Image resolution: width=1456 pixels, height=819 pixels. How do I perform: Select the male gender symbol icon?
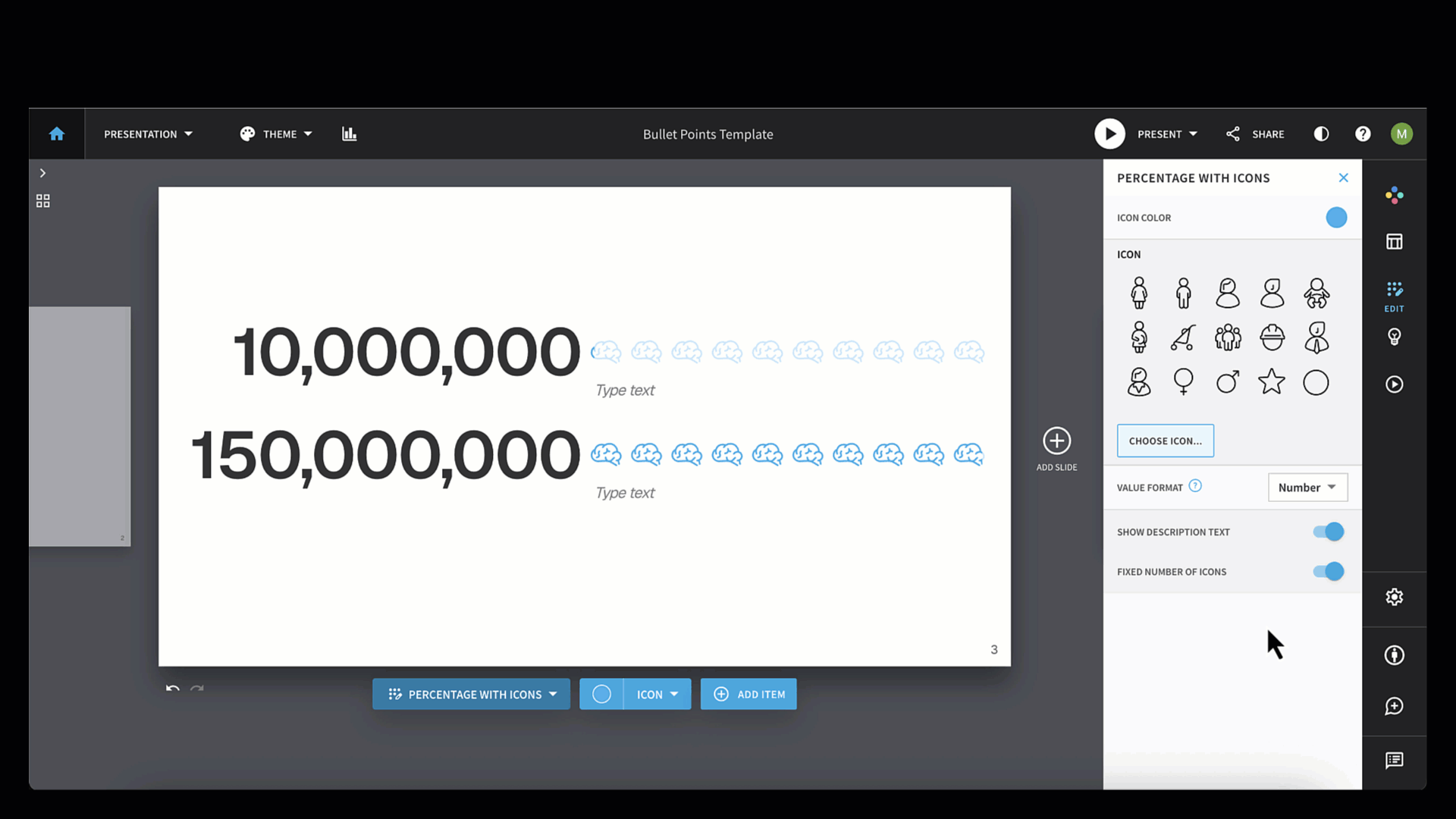pos(1228,382)
